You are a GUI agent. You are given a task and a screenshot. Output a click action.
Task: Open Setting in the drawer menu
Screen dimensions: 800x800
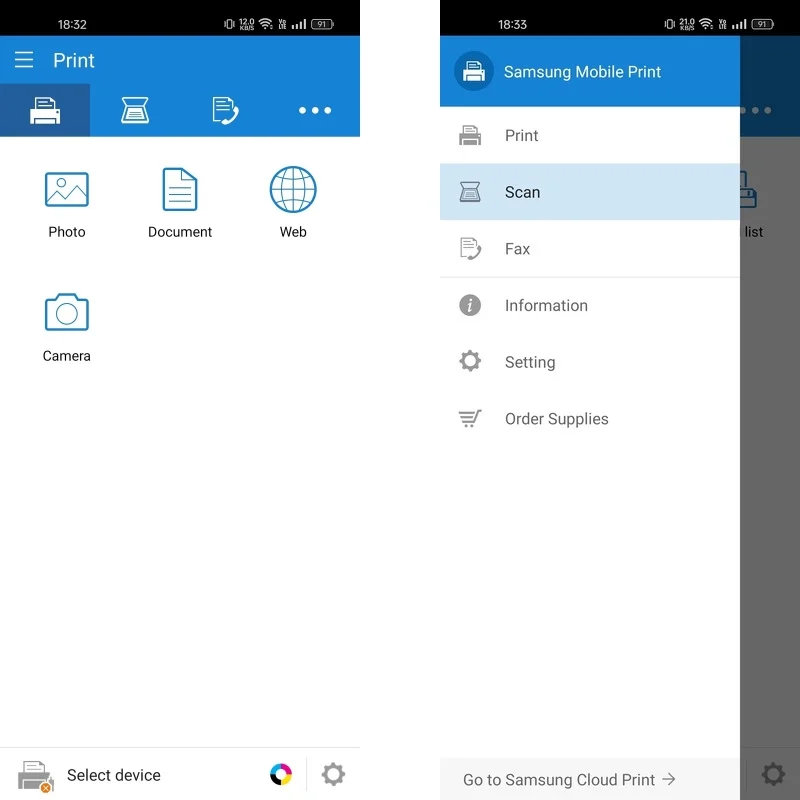coord(590,362)
